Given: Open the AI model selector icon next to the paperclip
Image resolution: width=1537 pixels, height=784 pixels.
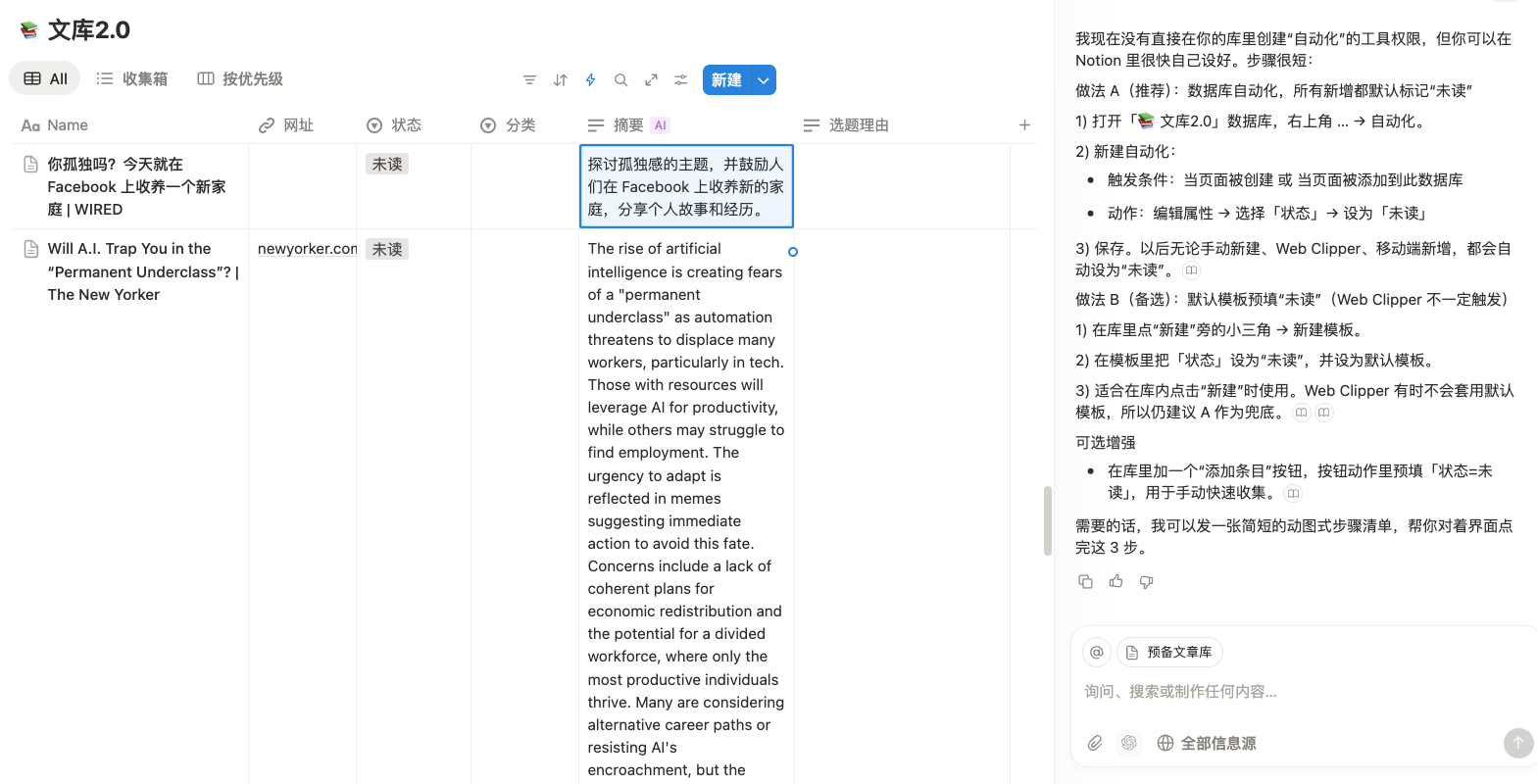Looking at the screenshot, I should click(x=1129, y=743).
